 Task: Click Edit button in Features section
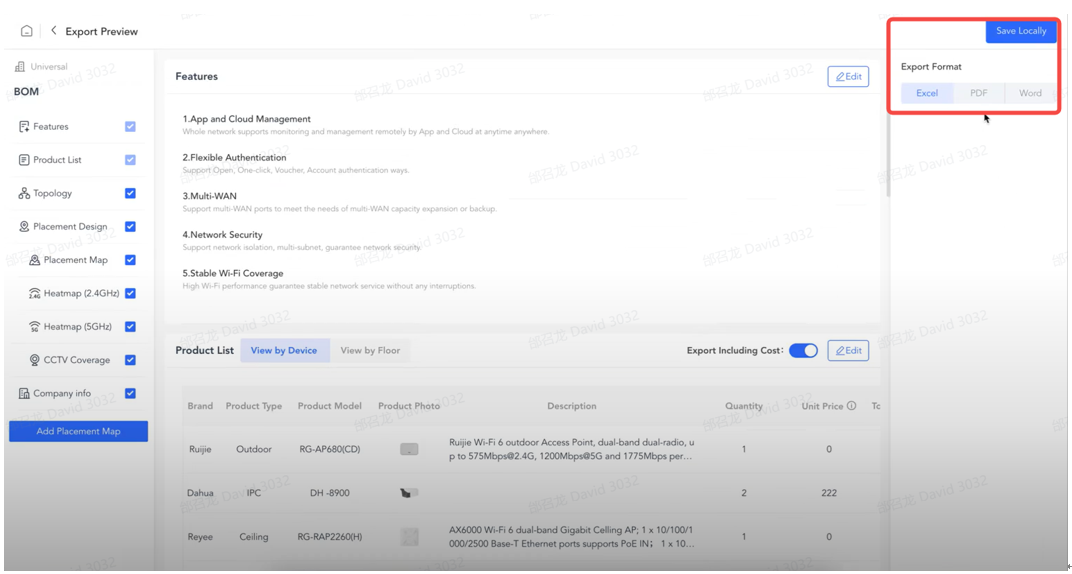[x=848, y=77]
